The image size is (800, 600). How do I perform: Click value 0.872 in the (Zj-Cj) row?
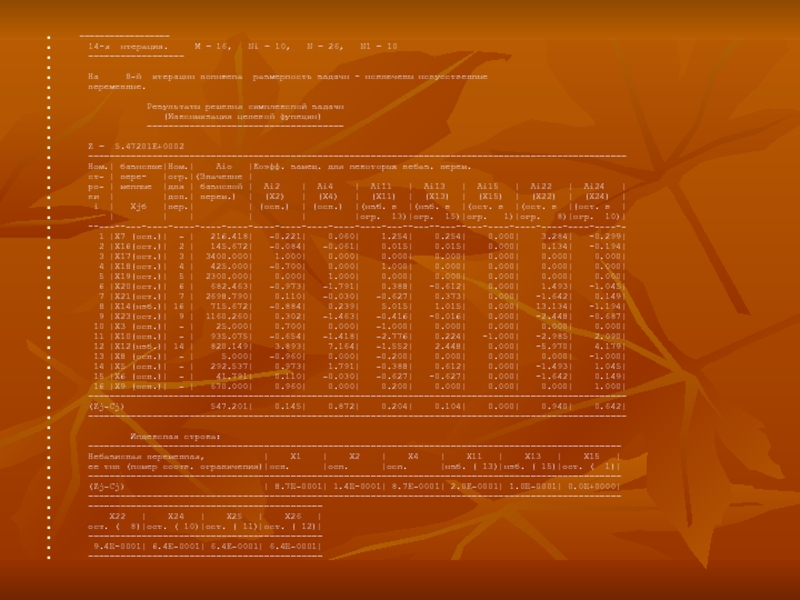341,407
